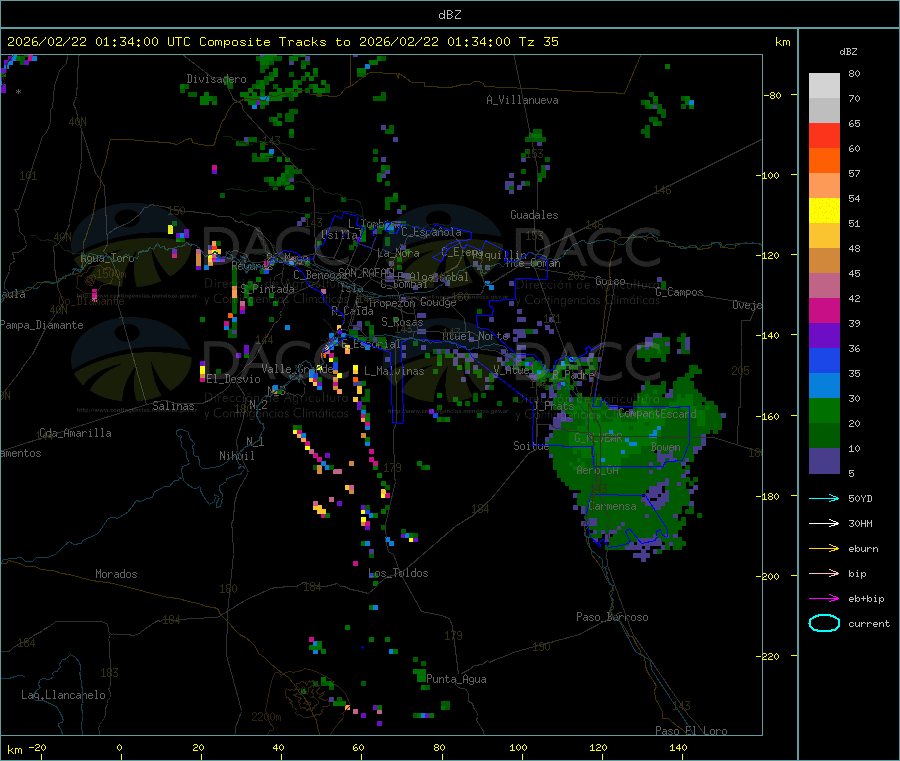Click the 'Morados' map label
Screen dimensions: 900x761
(x=116, y=574)
